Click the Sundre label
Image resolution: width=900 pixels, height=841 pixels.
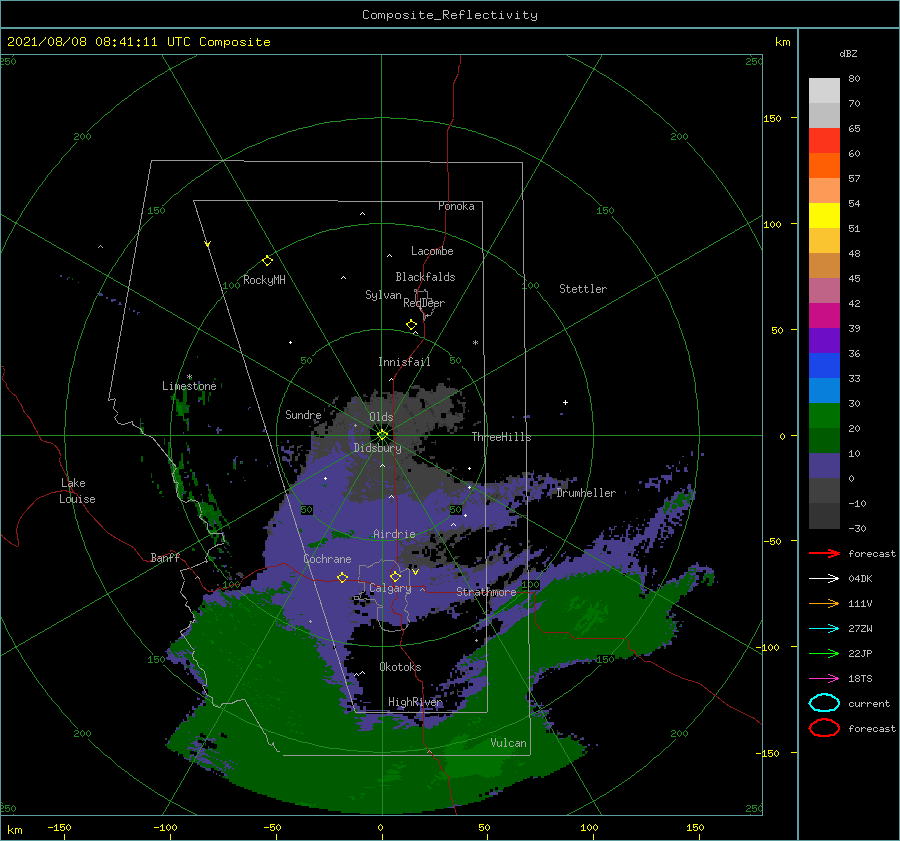coord(303,414)
